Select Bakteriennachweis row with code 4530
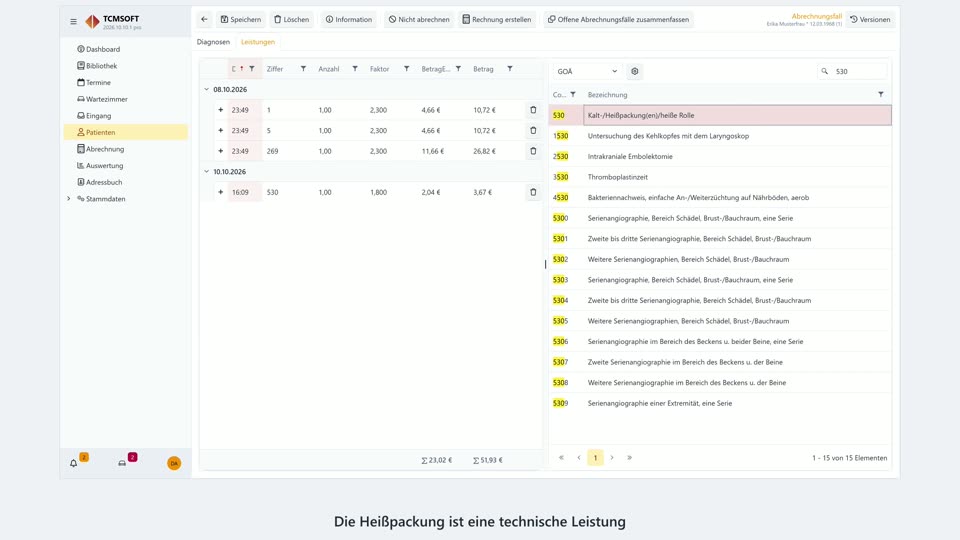The height and width of the screenshot is (540, 960). tap(720, 197)
